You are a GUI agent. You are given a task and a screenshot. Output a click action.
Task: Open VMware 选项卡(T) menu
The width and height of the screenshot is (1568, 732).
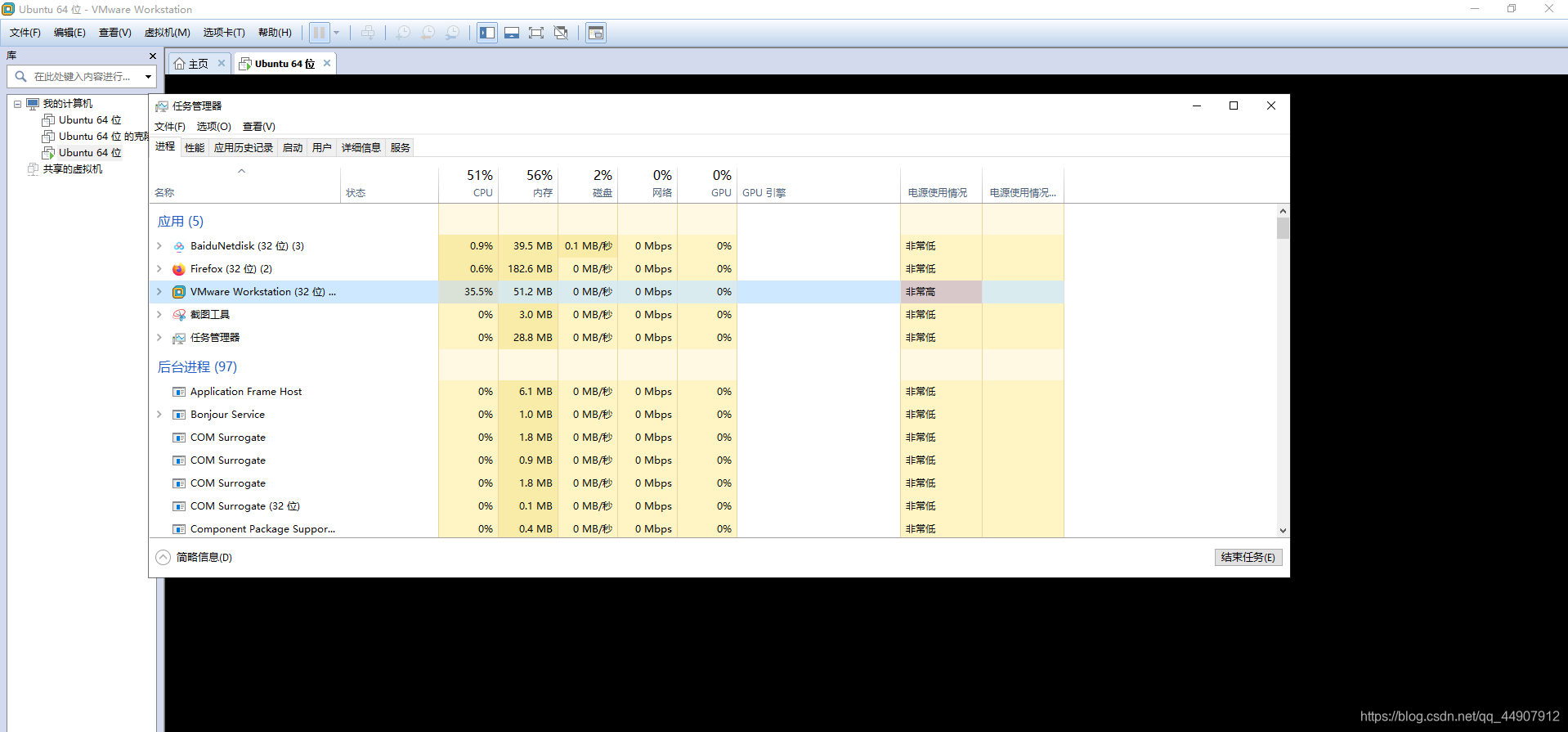[224, 33]
